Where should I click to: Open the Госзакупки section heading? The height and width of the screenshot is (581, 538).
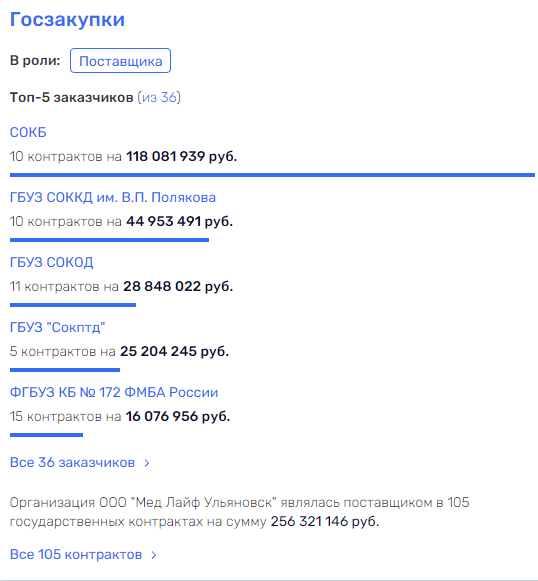point(67,20)
